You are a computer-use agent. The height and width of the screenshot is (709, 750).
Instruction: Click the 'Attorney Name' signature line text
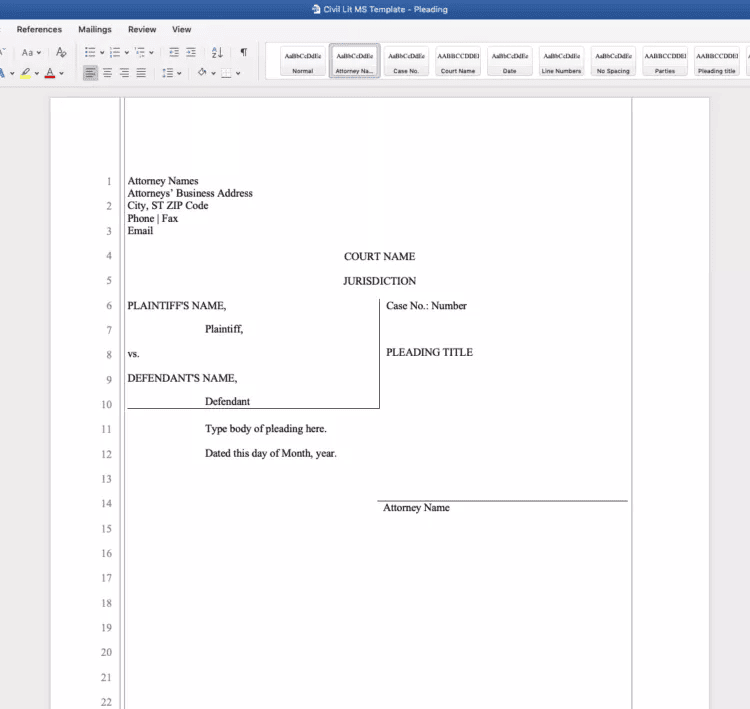pos(416,508)
